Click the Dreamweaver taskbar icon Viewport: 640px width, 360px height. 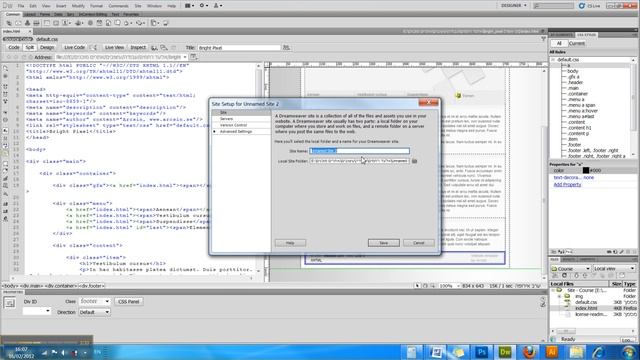point(505,352)
